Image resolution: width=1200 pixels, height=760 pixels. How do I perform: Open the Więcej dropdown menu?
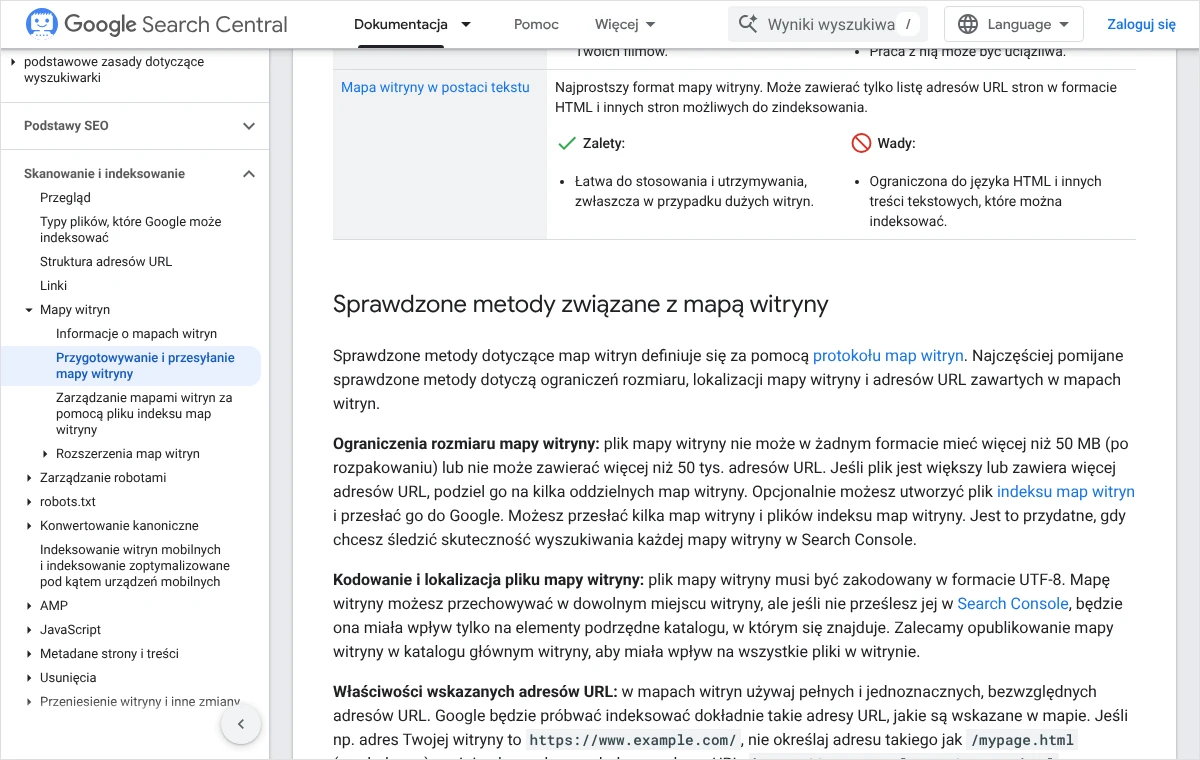(625, 24)
